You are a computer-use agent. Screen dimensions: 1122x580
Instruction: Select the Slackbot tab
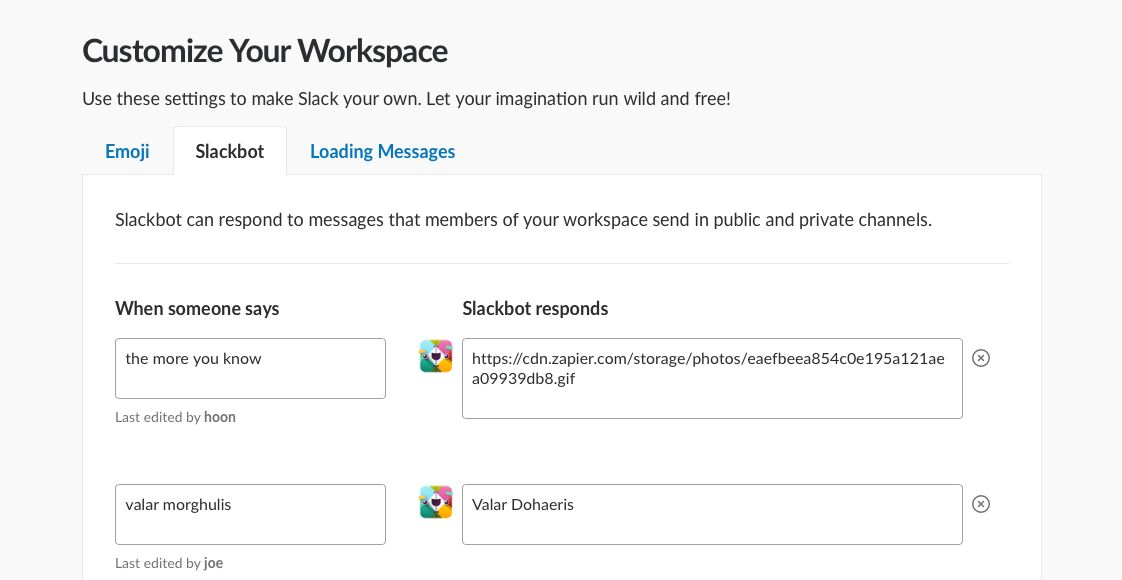coord(230,151)
